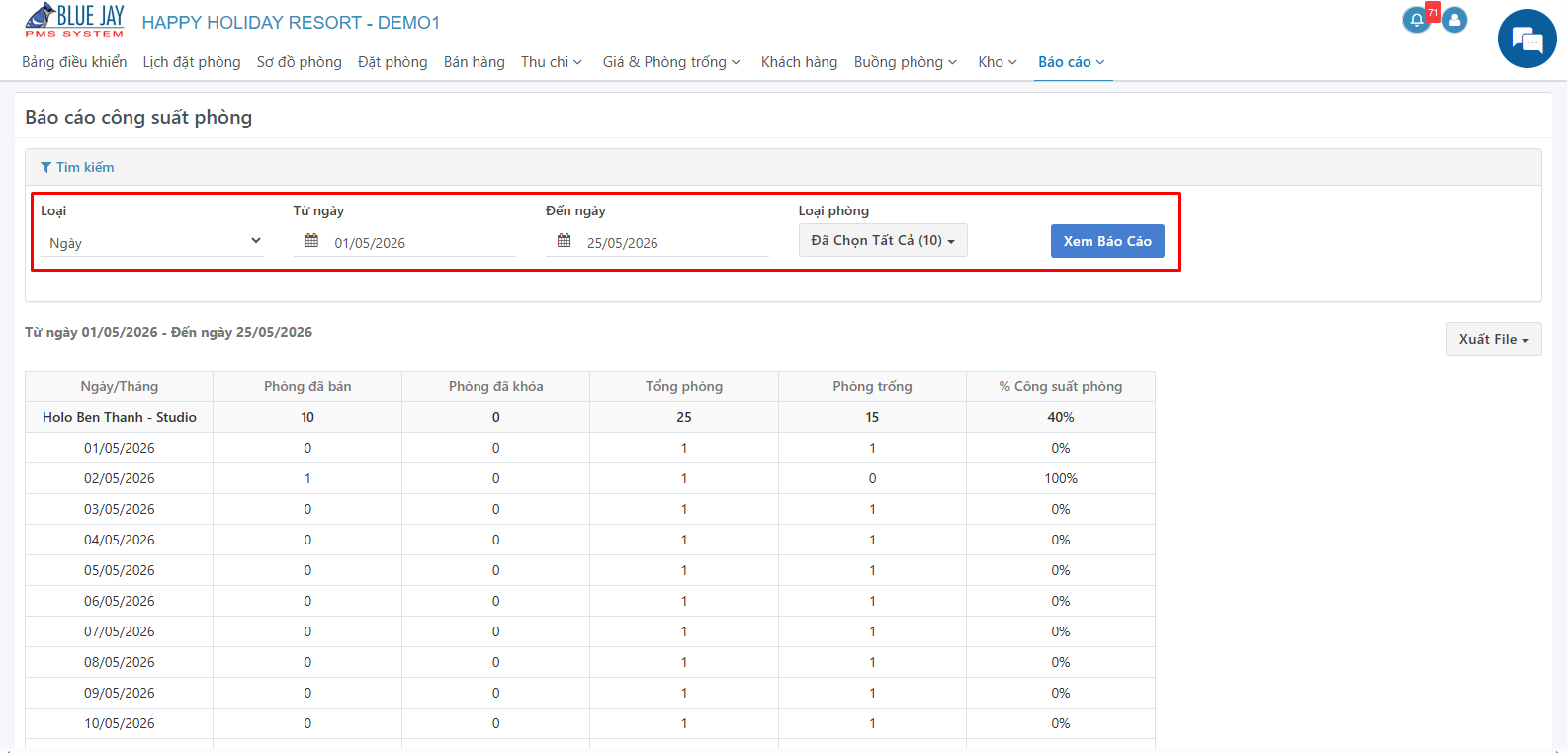Image resolution: width=1568 pixels, height=753 pixels.
Task: Expand the Buồng phòng dropdown
Action: pos(906,62)
